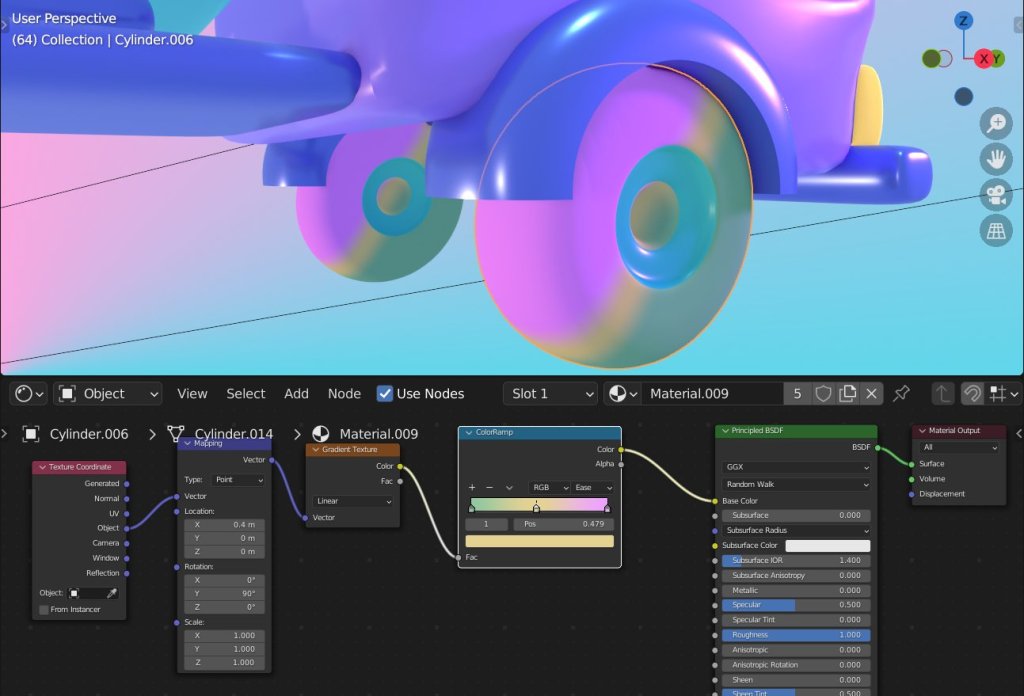
Task: Uncheck the Use Nodes checkbox
Action: (x=385, y=393)
